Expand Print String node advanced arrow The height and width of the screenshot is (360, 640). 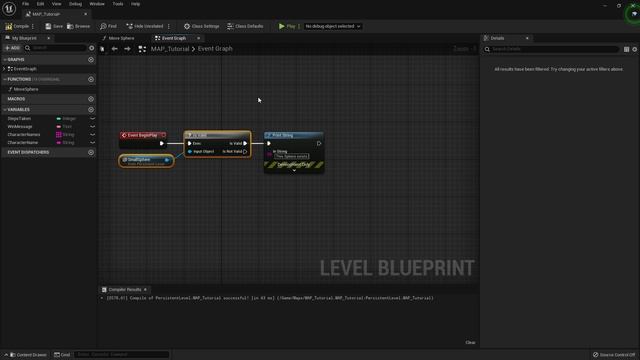point(294,170)
